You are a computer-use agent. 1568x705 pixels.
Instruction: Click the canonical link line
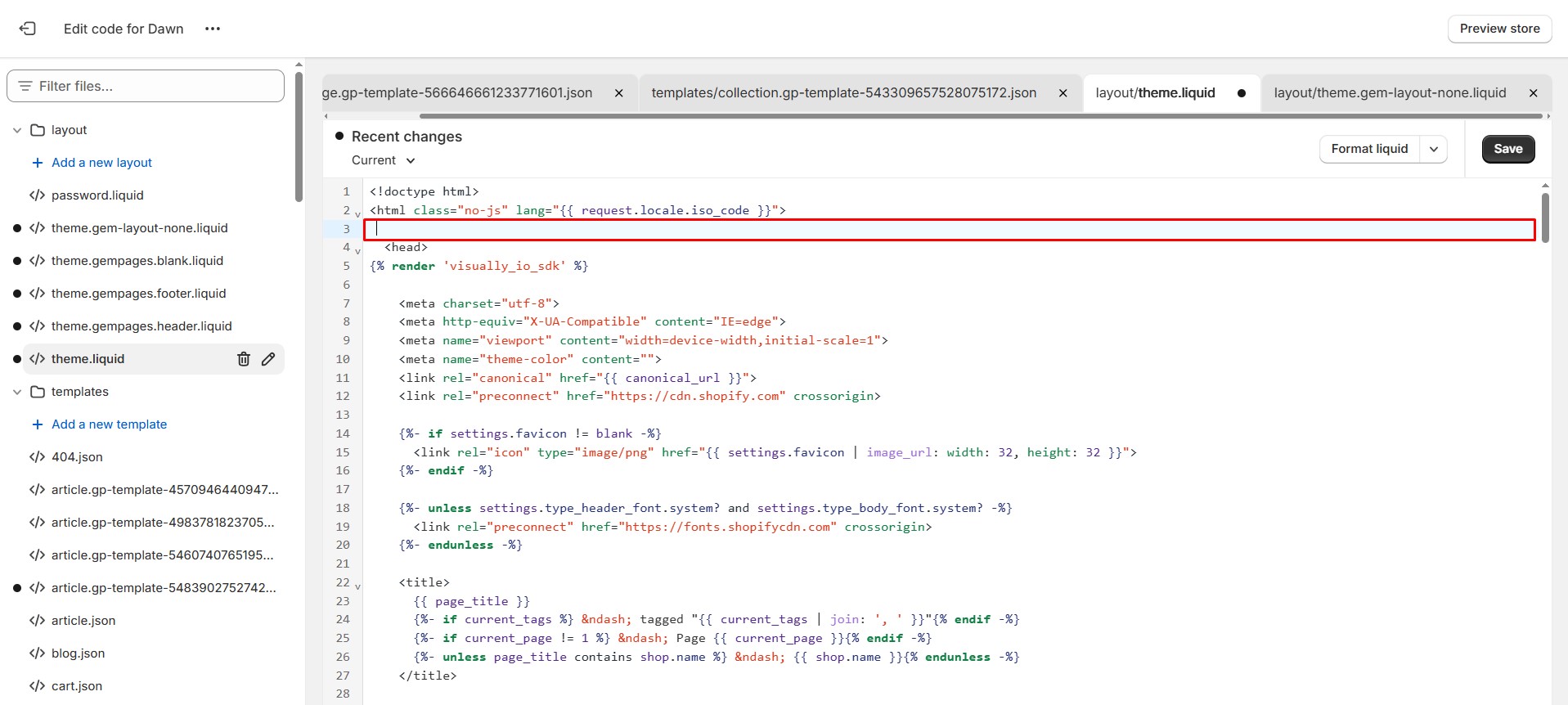point(577,378)
